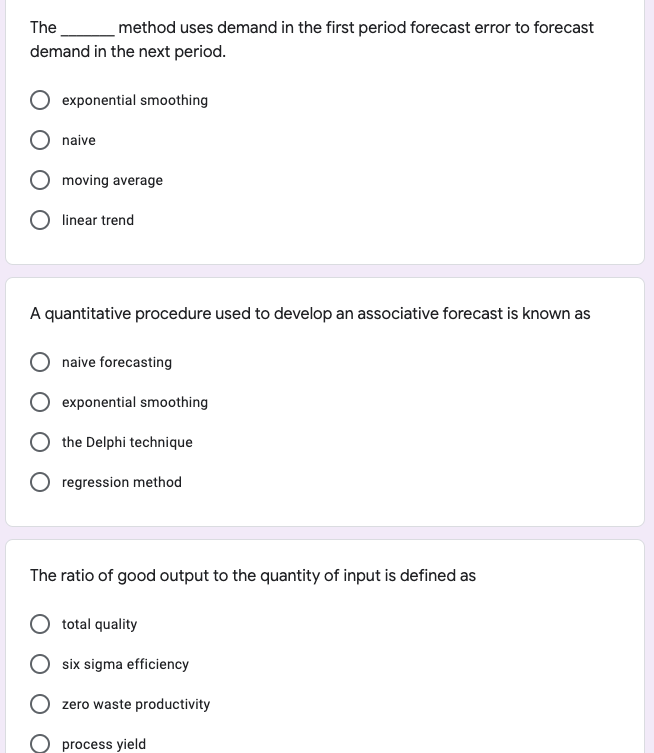Choose 'naive' as the forecasting method
Viewport: 654px width, 753px height.
tap(40, 140)
